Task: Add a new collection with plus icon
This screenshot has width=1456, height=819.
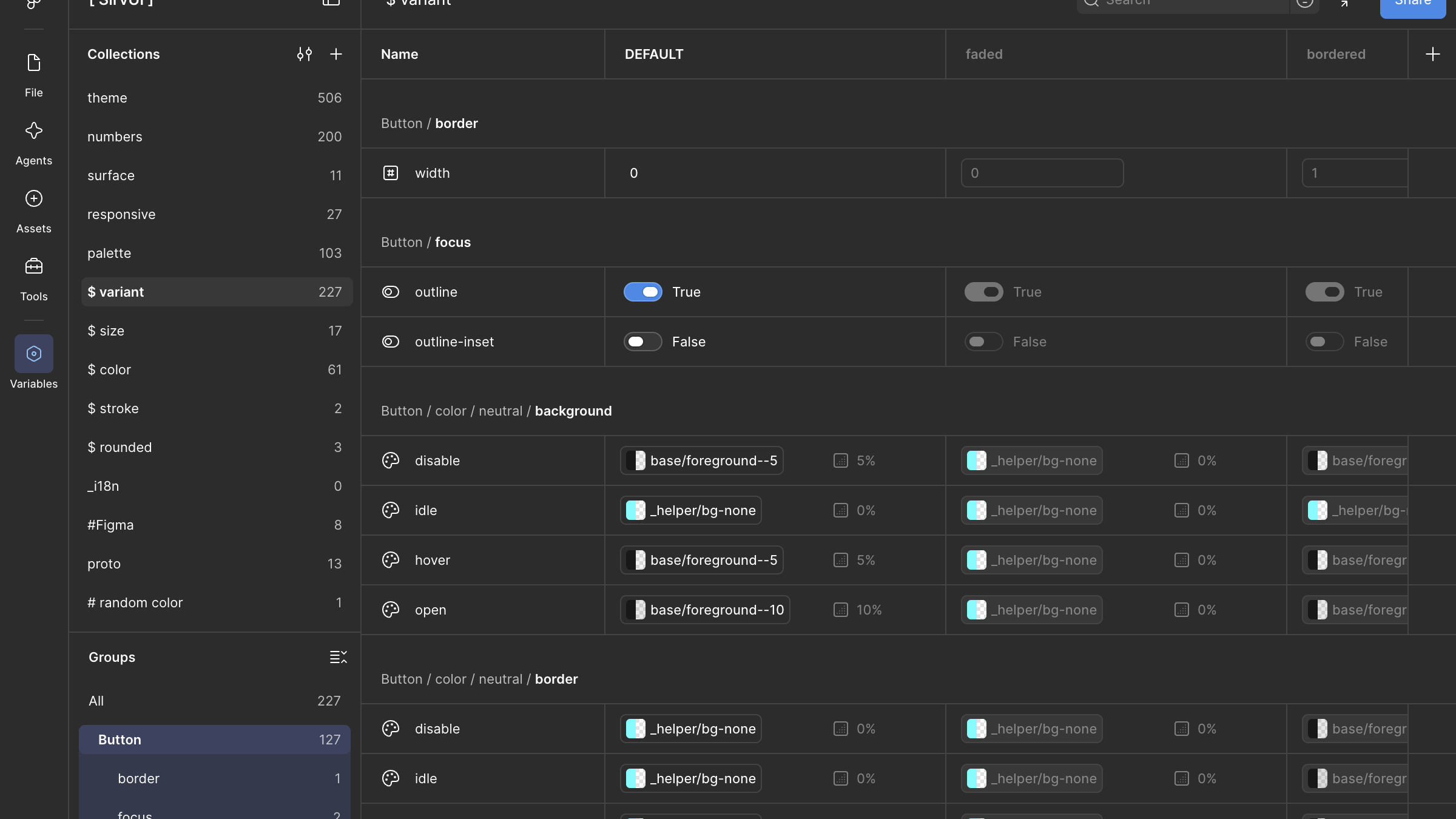Action: coord(336,54)
